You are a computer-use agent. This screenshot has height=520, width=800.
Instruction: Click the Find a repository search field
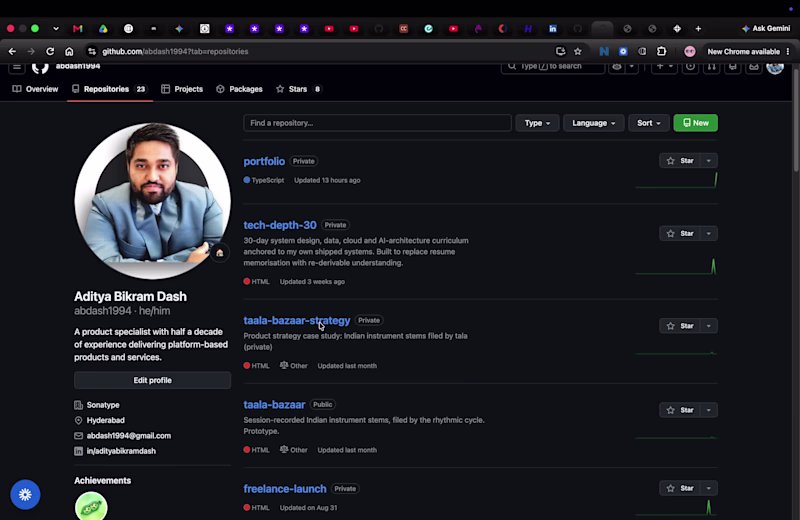click(x=378, y=123)
